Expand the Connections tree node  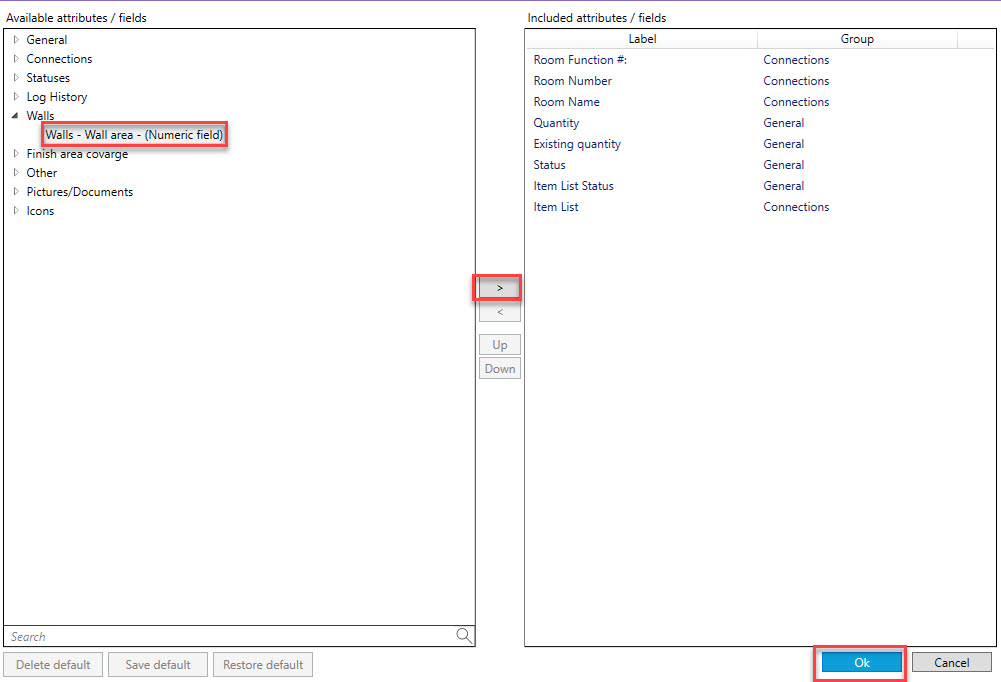(16, 59)
